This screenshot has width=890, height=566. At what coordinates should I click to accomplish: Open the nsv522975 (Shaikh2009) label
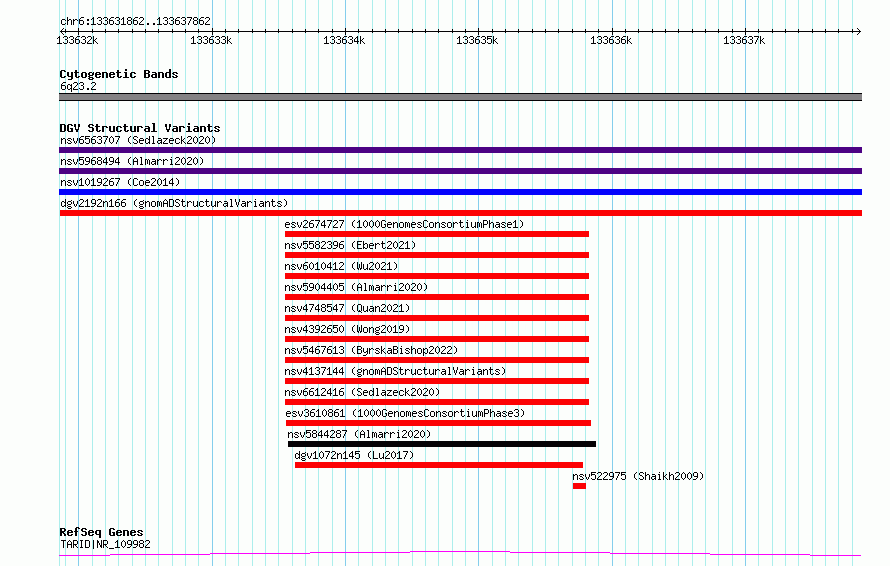(x=638, y=476)
